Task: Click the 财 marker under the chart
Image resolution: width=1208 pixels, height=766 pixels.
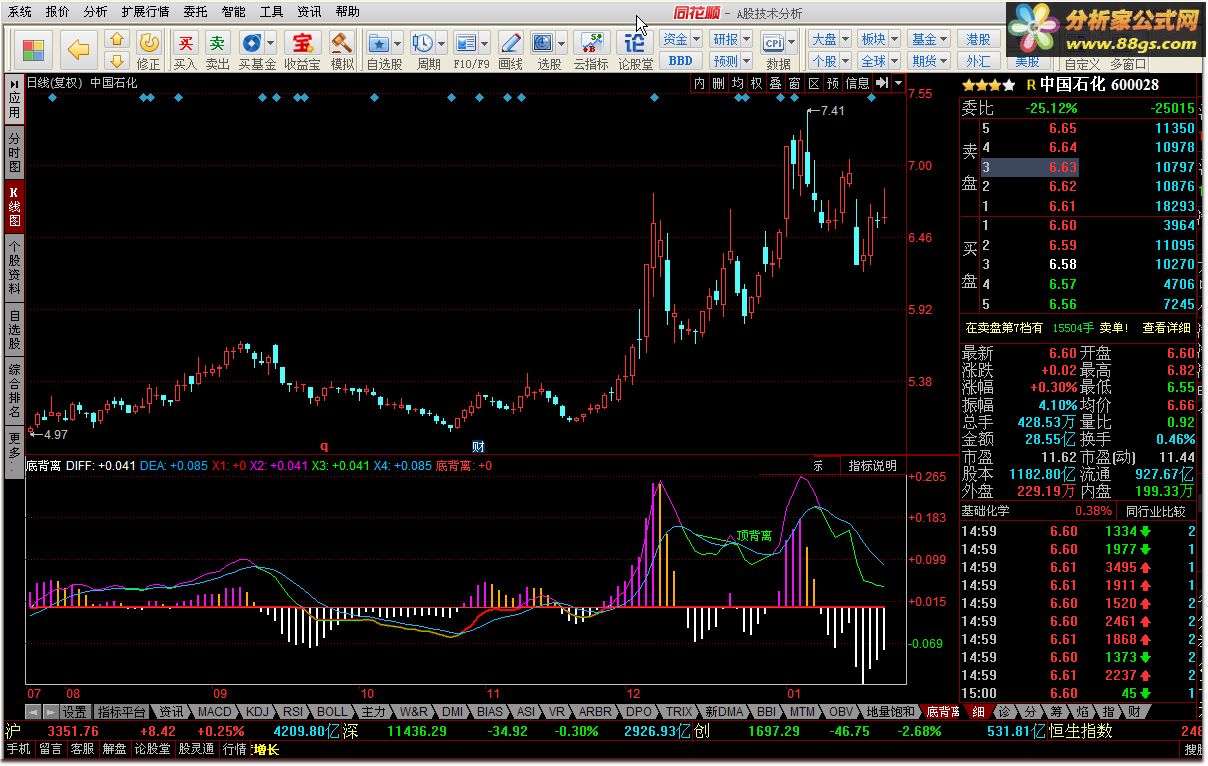Action: click(478, 446)
